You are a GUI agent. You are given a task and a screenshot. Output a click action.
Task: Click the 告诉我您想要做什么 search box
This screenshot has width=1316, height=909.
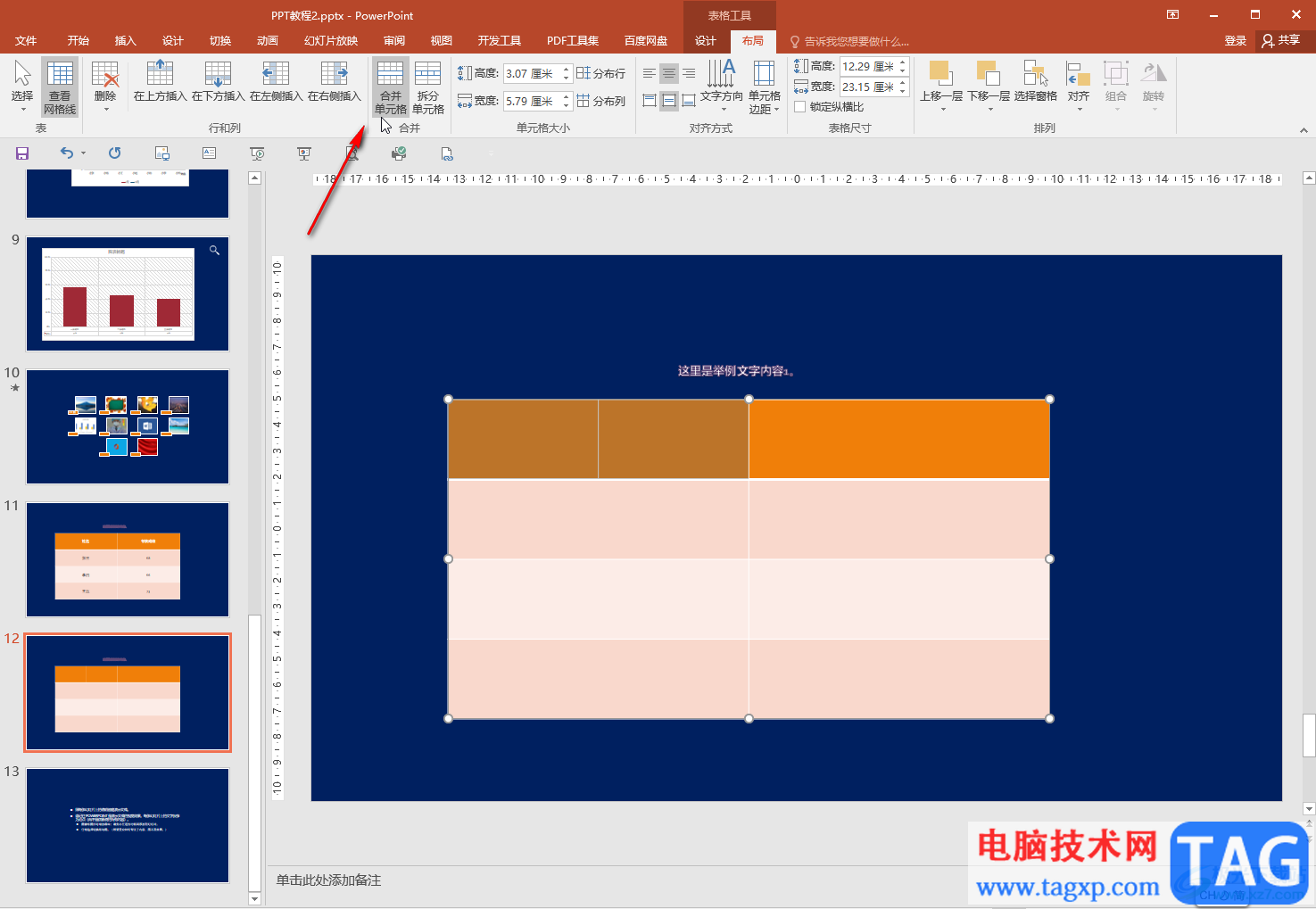tap(857, 42)
